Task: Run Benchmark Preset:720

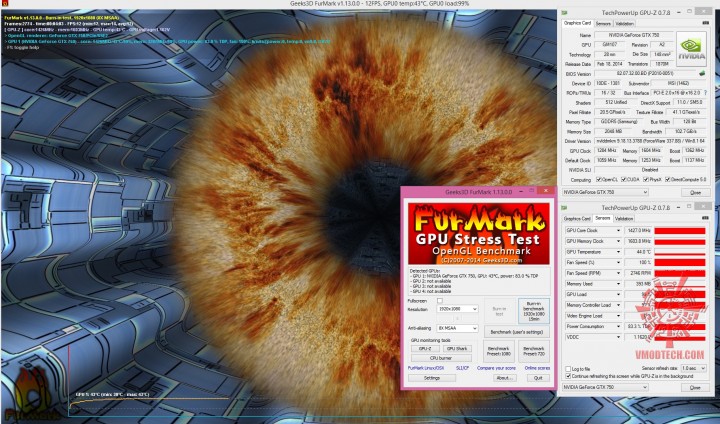Action: tap(534, 351)
